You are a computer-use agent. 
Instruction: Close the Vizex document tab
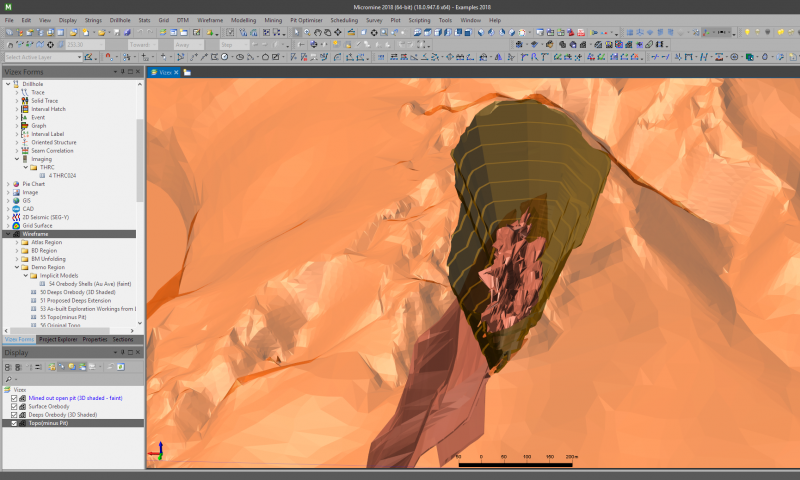click(x=177, y=72)
